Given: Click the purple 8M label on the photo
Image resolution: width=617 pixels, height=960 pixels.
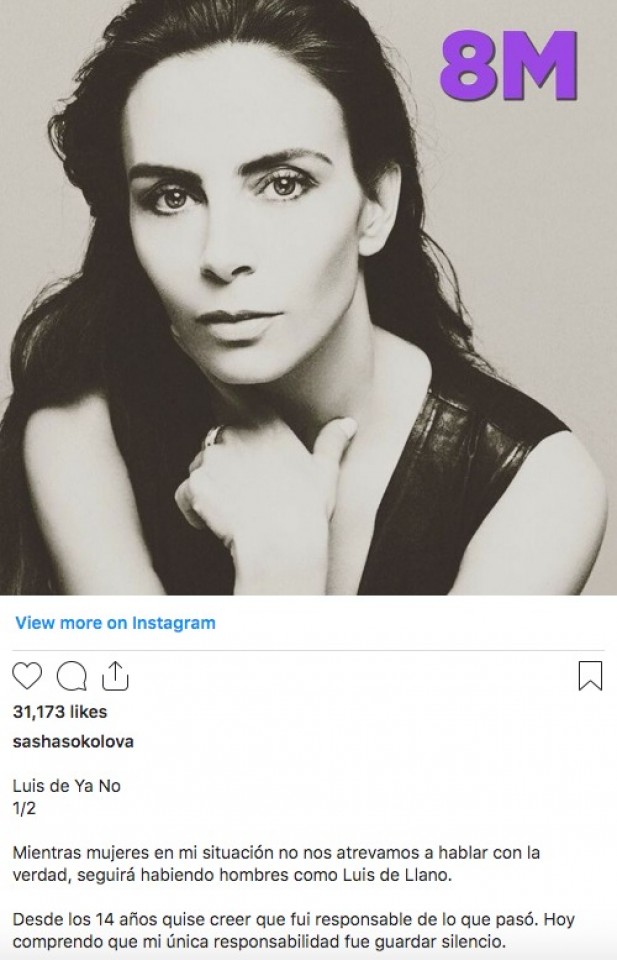Looking at the screenshot, I should (x=510, y=66).
